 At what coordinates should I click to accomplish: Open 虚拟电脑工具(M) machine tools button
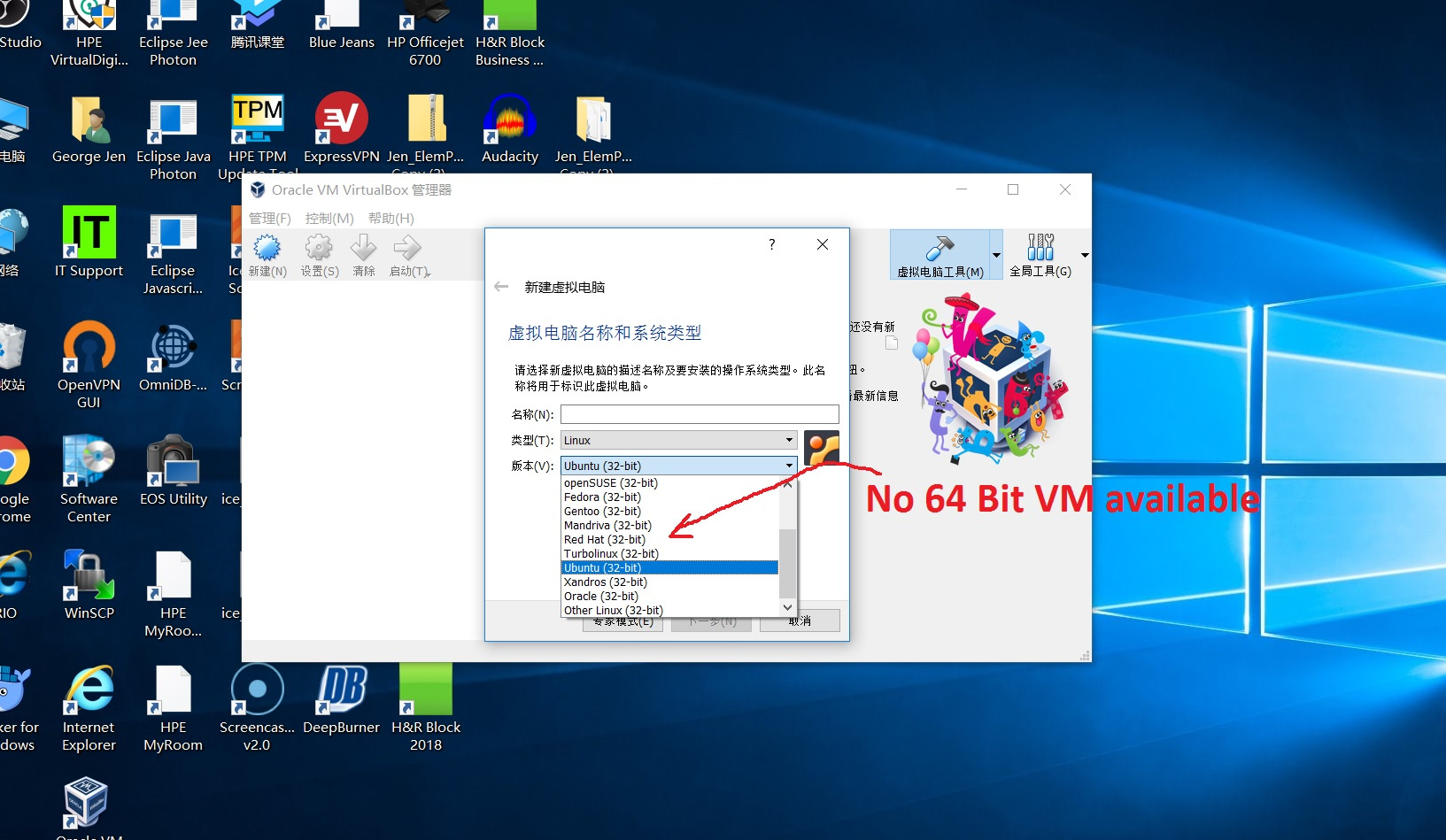[x=940, y=255]
